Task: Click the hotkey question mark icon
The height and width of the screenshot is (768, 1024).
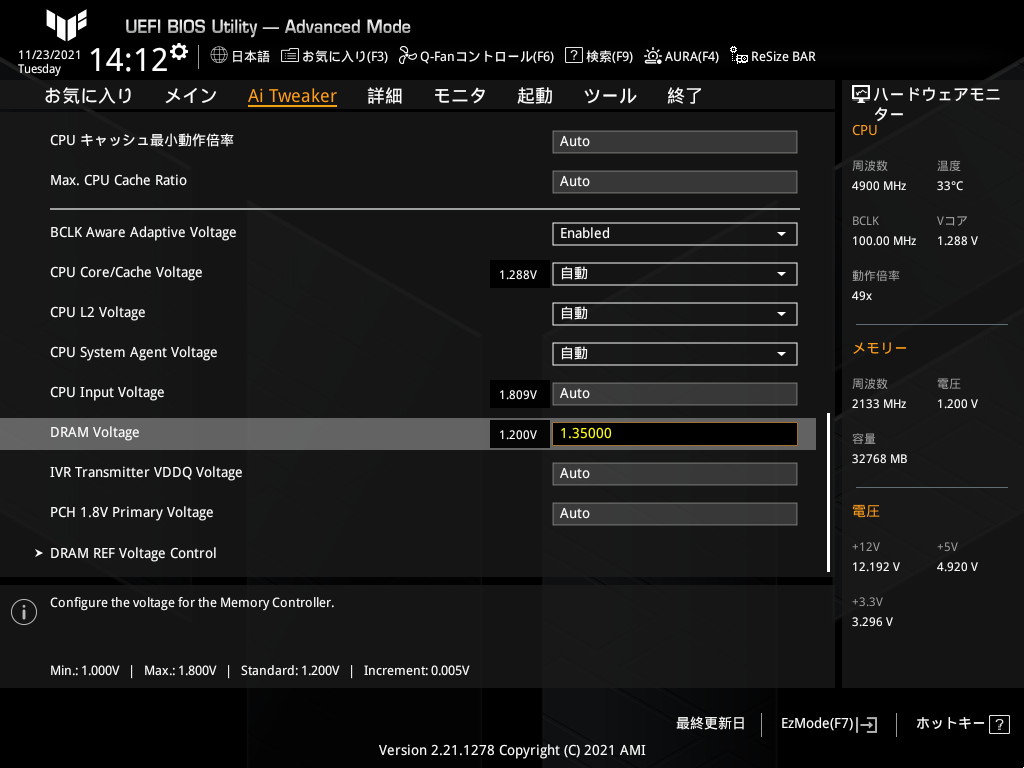Action: point(999,724)
